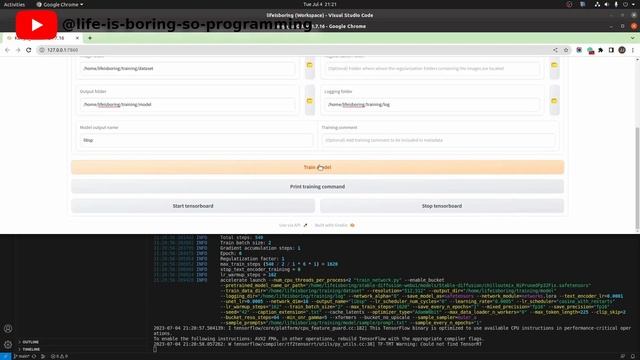Click the Image folder path field
640x360 pixels.
point(187,68)
